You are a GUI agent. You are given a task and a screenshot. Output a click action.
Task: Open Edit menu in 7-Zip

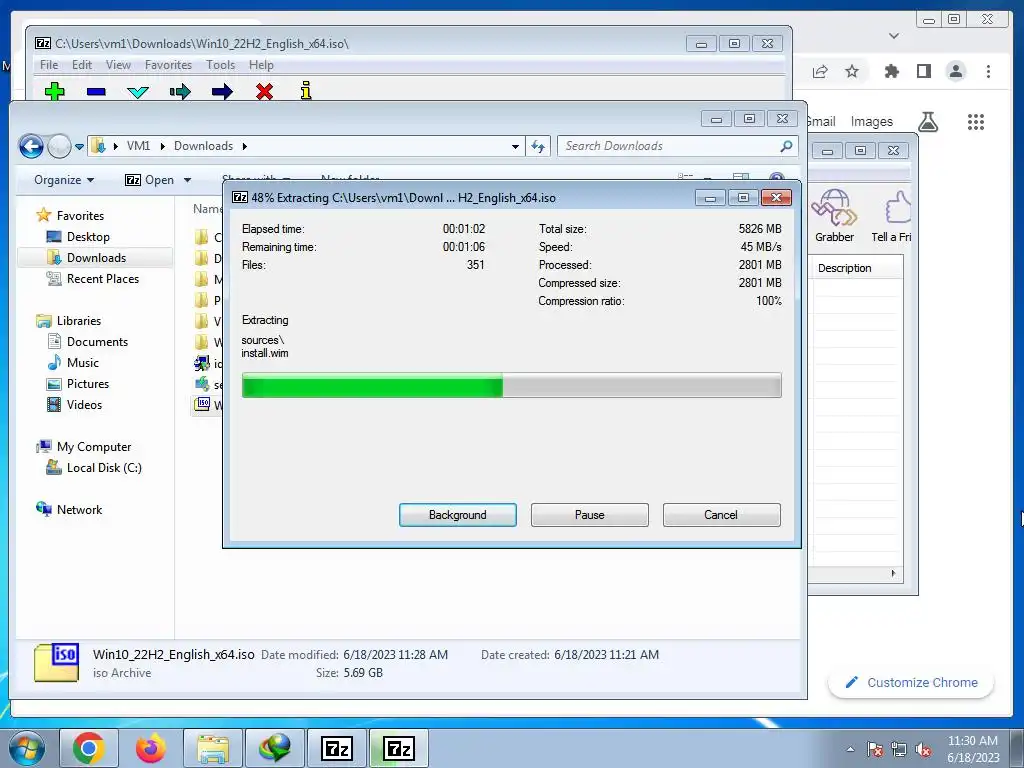[x=82, y=65]
